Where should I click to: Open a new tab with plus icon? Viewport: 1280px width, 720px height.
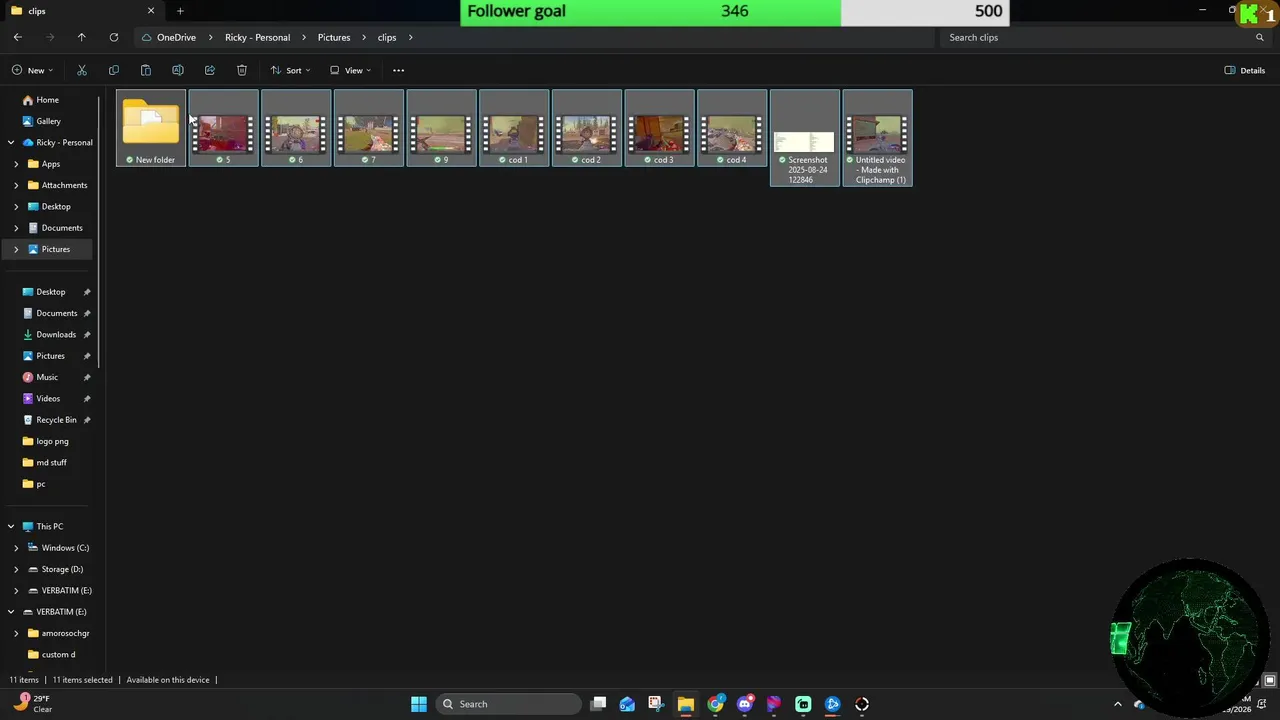point(180,11)
